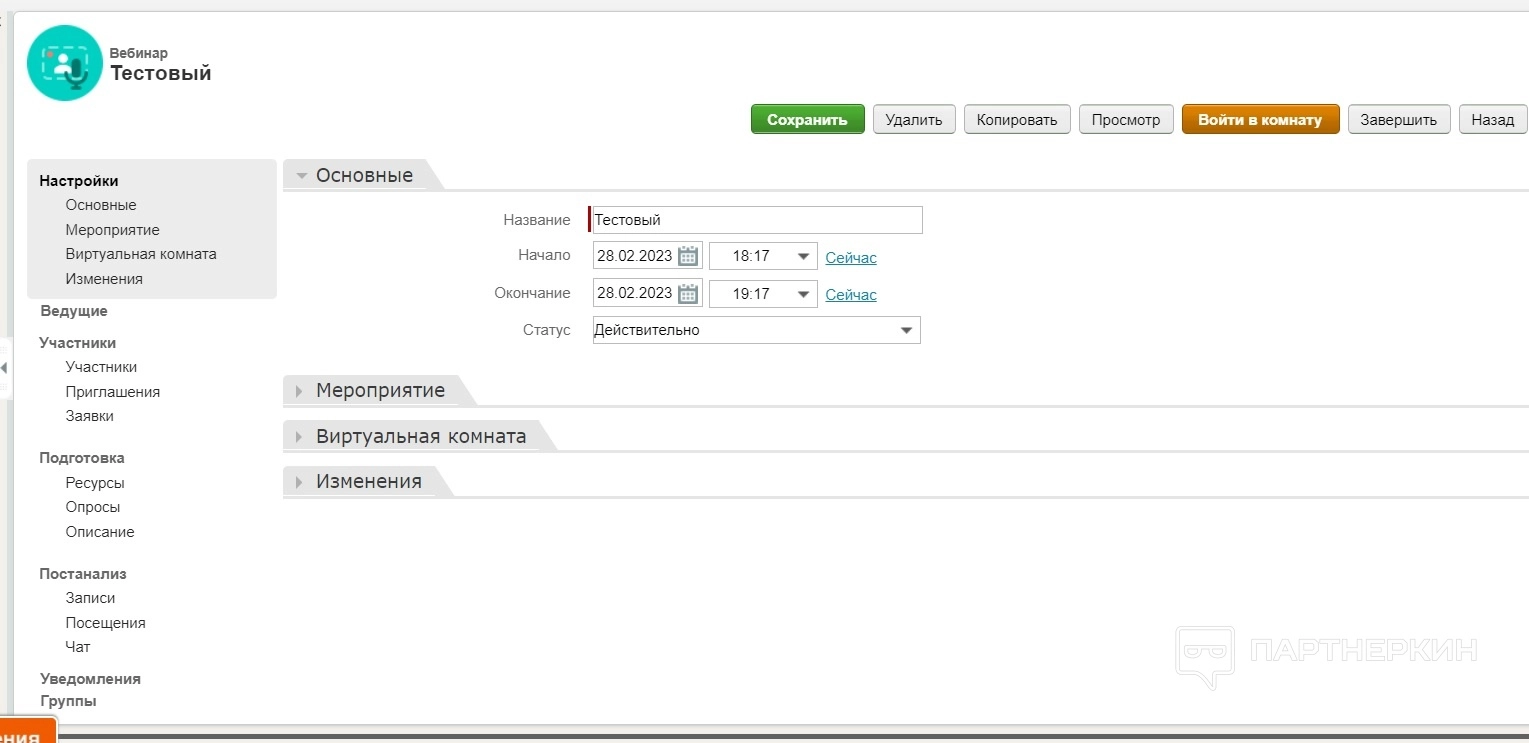Open Посещения in the sidebar

point(106,623)
